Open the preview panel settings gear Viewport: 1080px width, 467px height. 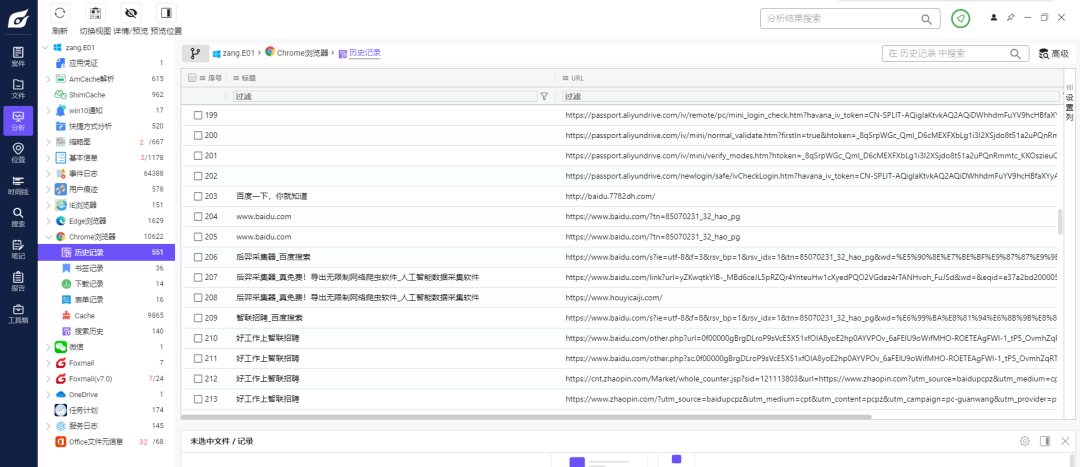point(1025,441)
